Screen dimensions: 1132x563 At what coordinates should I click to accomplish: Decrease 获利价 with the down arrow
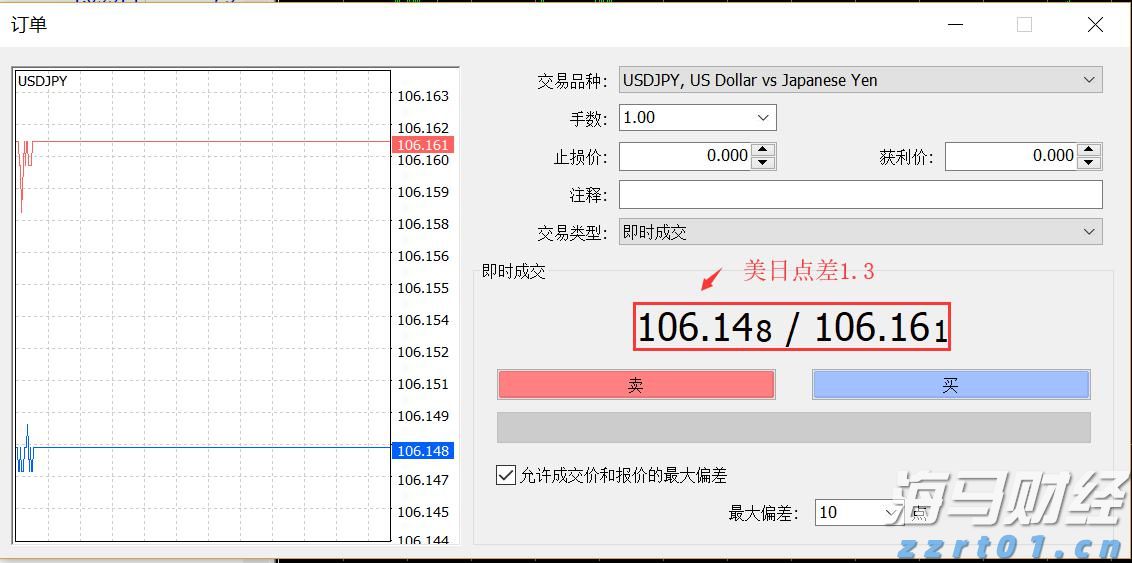coord(1090,162)
